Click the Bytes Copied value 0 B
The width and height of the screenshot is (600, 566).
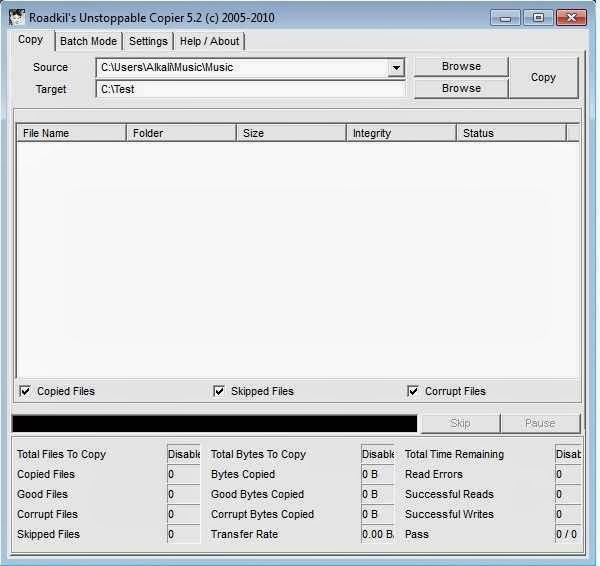coord(378,474)
